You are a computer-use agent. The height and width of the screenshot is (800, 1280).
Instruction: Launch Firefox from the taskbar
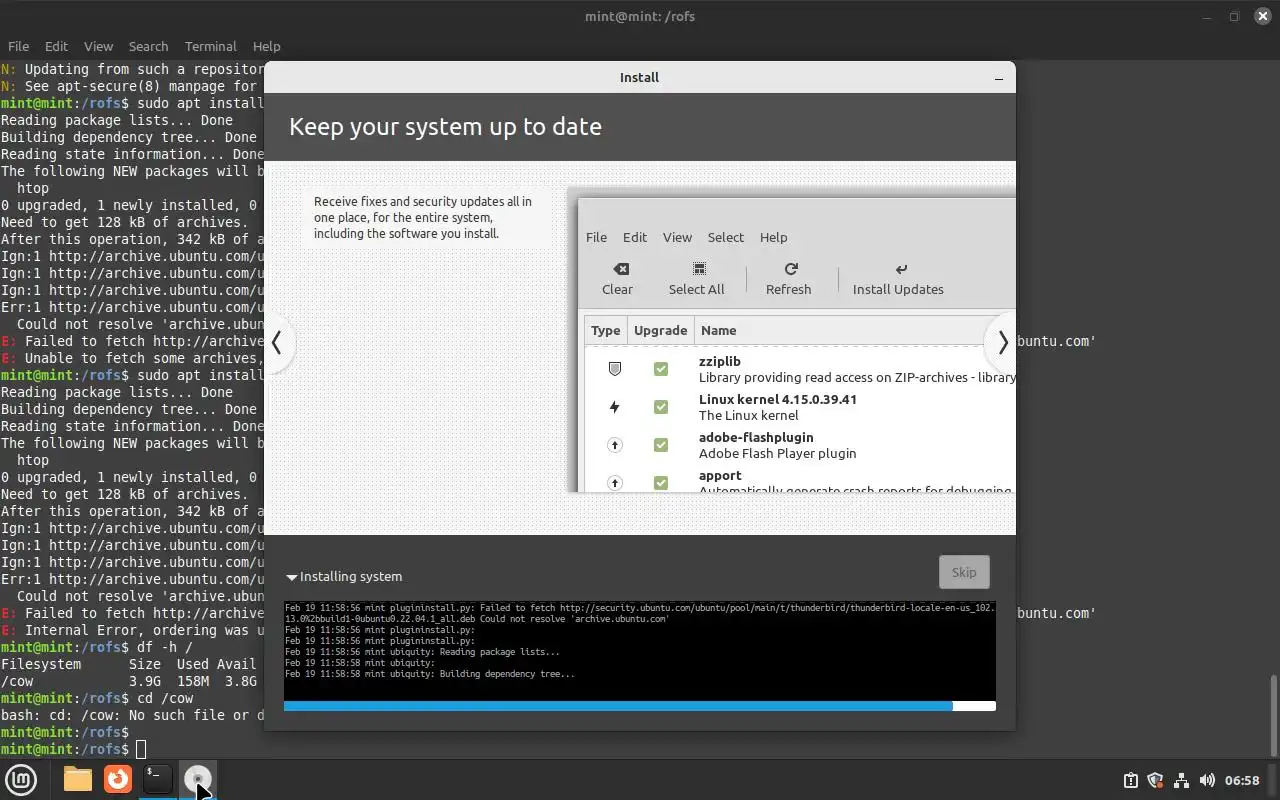118,779
